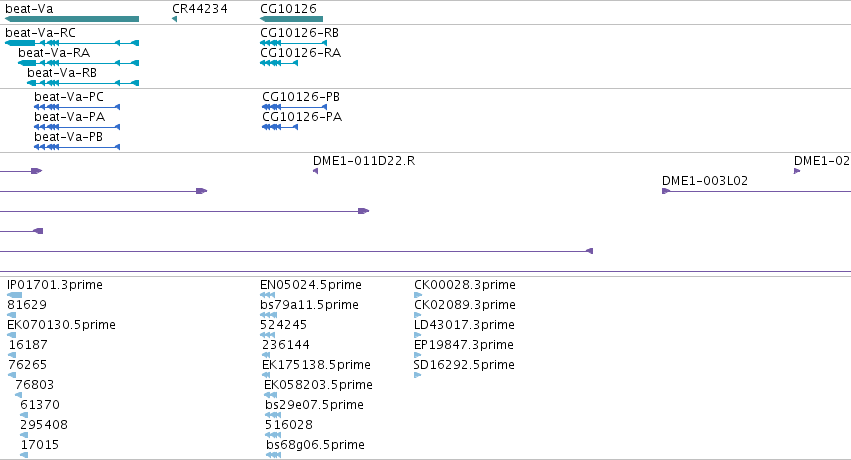
Task: Select transcript CG10126-RB
Action: 294,43
